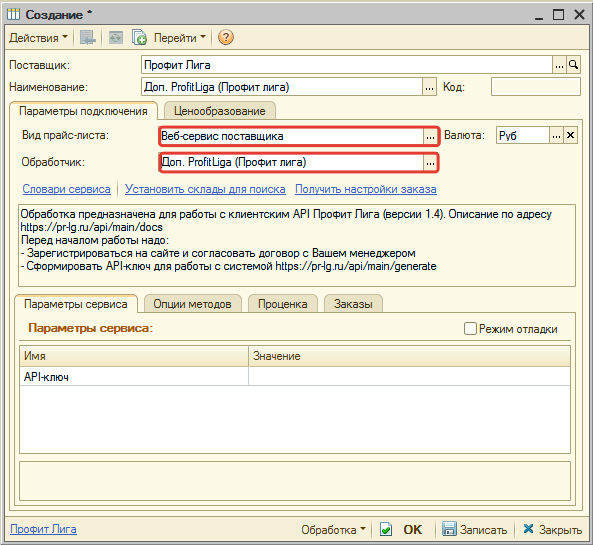This screenshot has width=593, height=545.
Task: Expand the Перейти dropdown menu
Action: (180, 38)
